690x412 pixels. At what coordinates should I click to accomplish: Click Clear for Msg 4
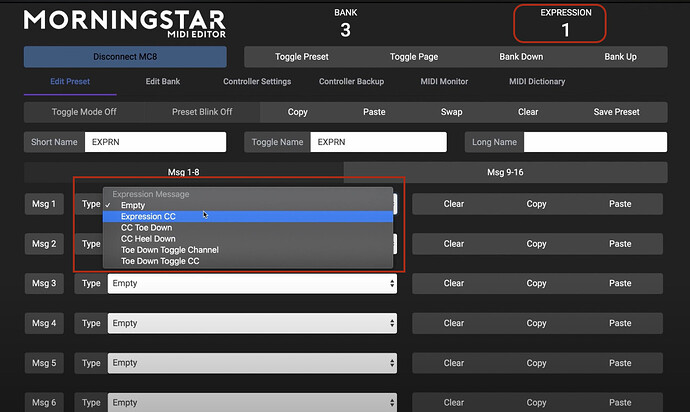pyautogui.click(x=454, y=323)
